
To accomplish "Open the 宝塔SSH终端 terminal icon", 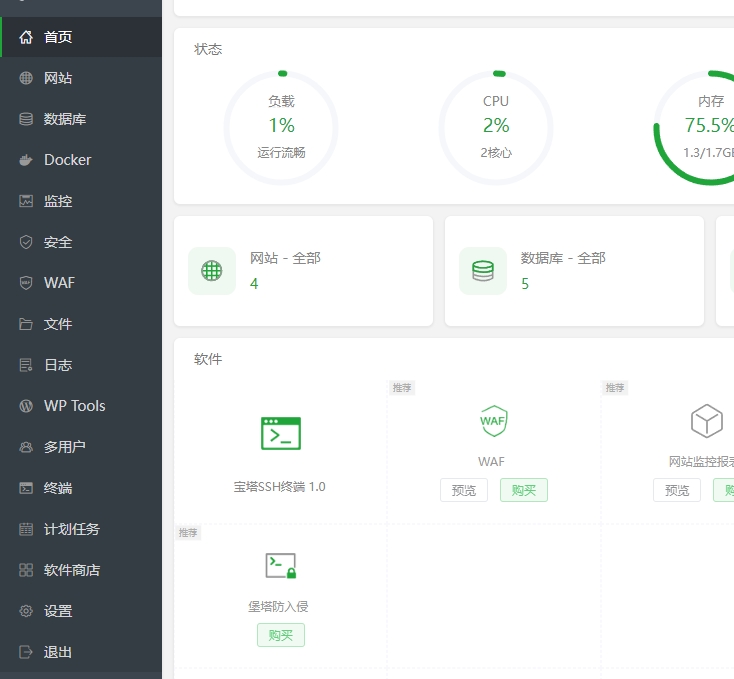I will [281, 433].
